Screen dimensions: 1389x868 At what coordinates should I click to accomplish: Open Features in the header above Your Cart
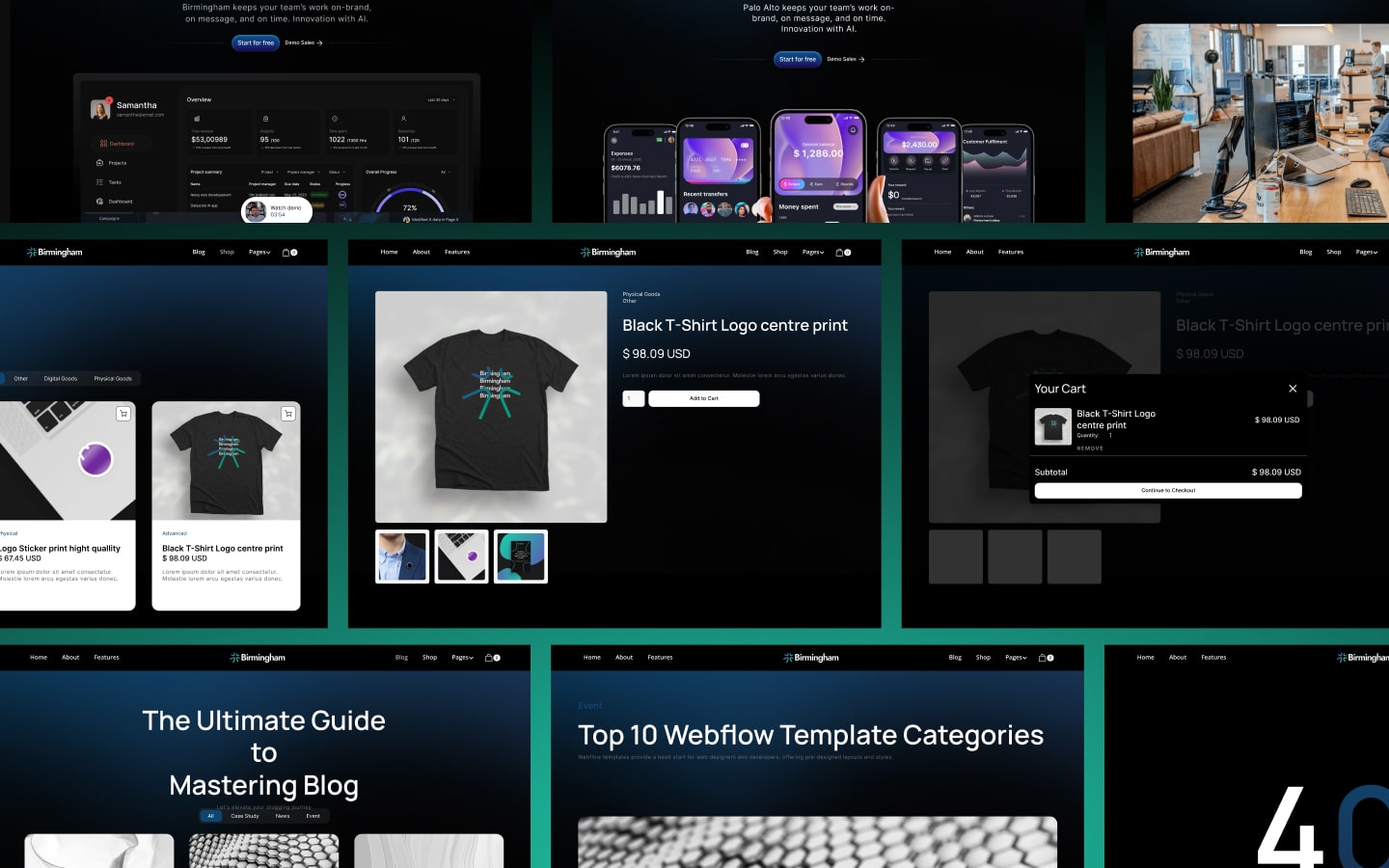[1011, 253]
